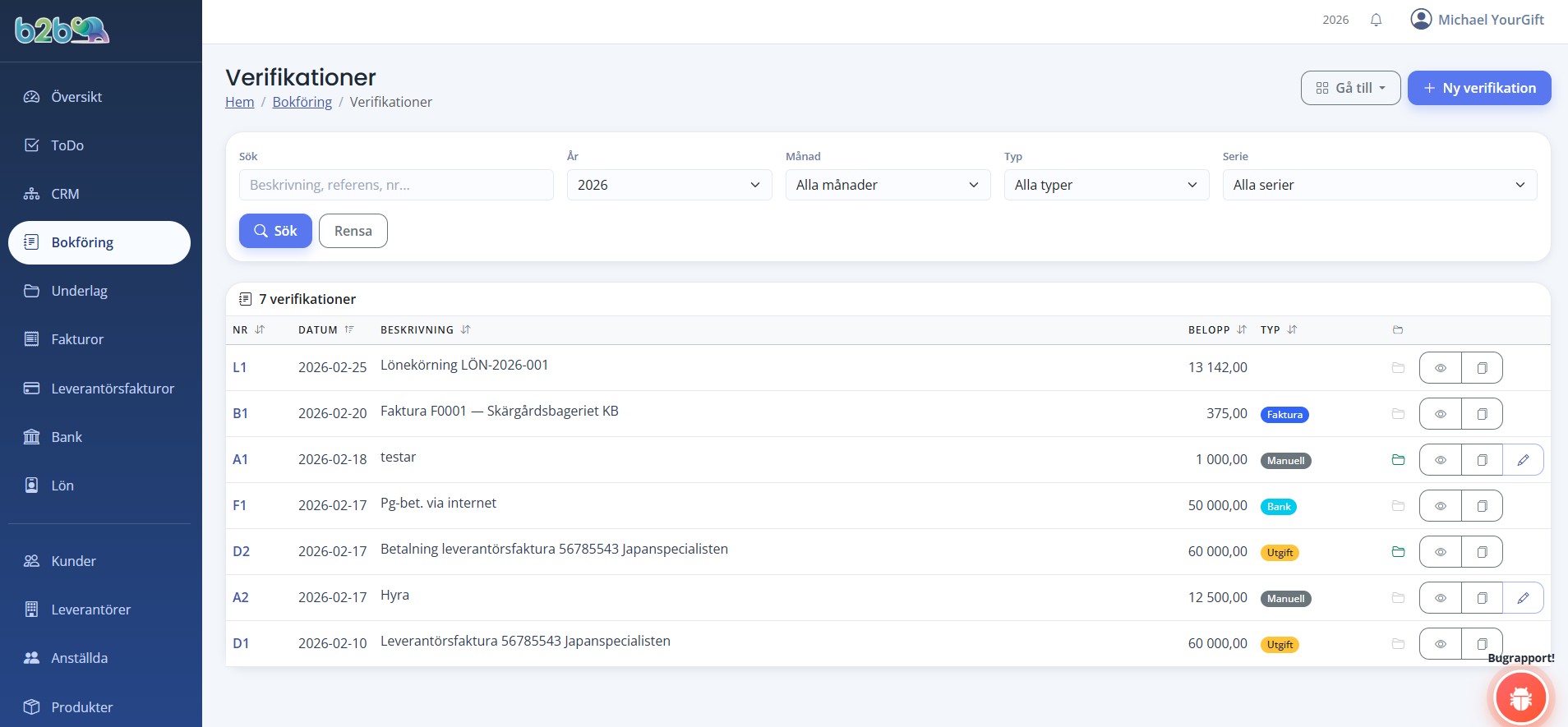Screen dimensions: 1568x727
Task: Copy verification L1 using its copy icon
Action: coord(1482,368)
